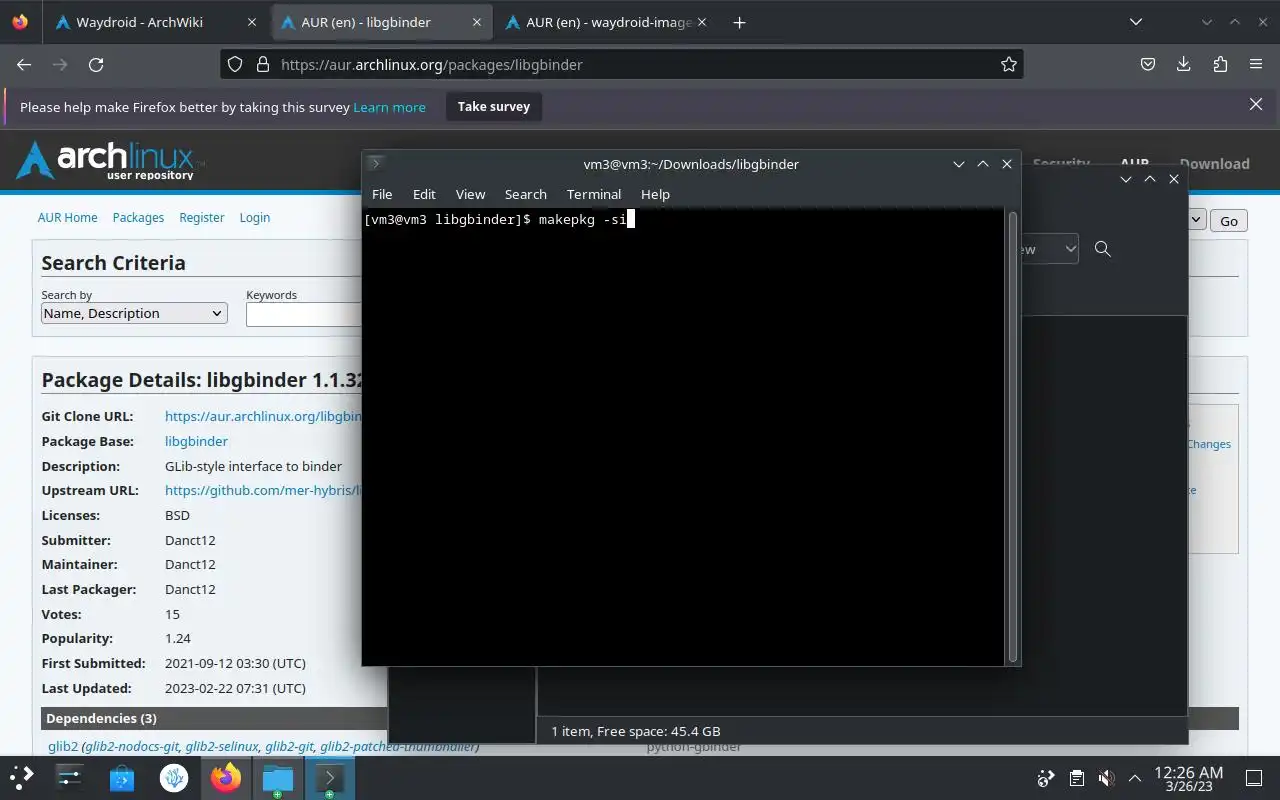Open the Firefox downloads panel

click(x=1184, y=64)
